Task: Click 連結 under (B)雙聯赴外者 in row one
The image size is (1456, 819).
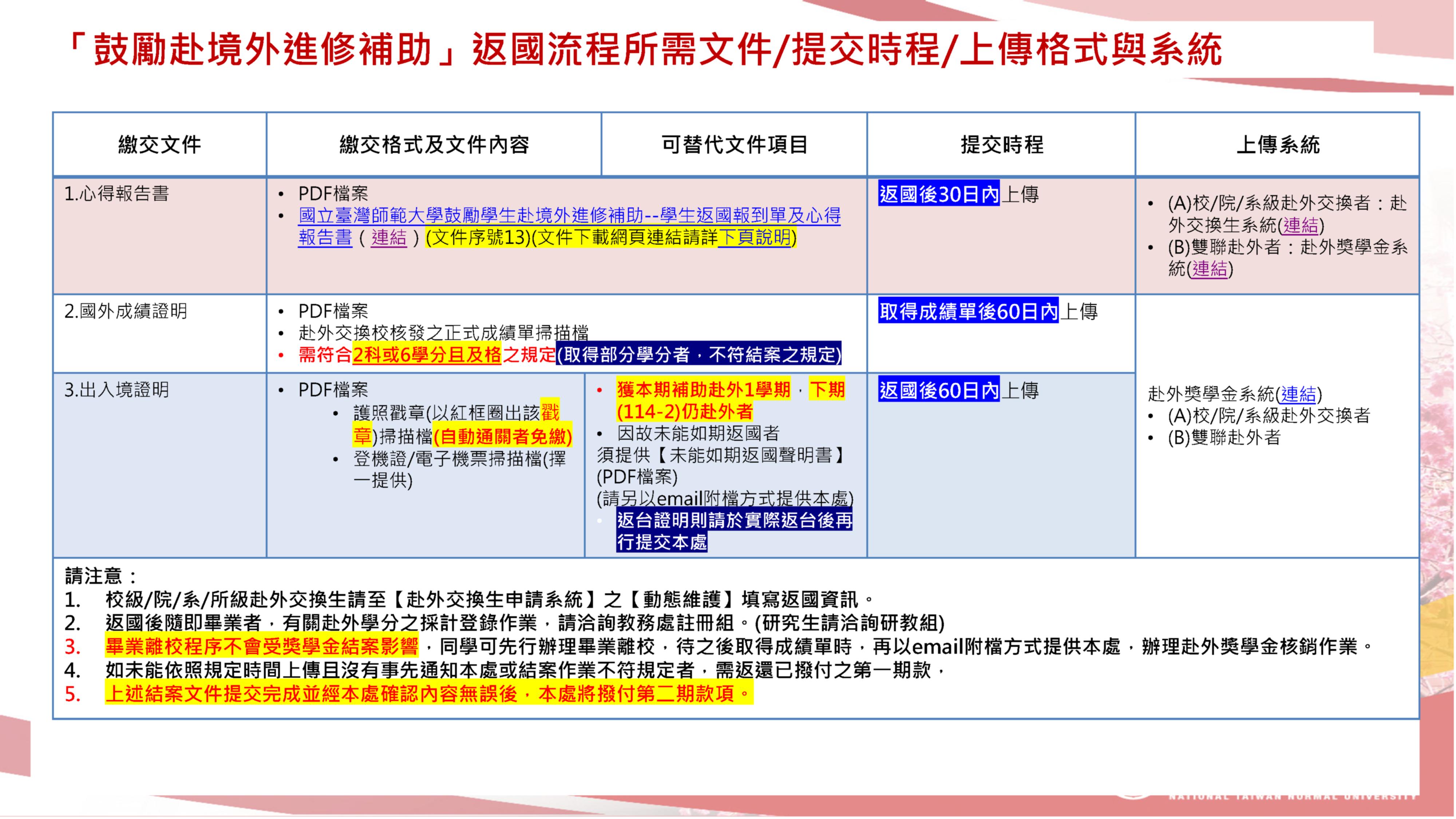Action: tap(1210, 269)
